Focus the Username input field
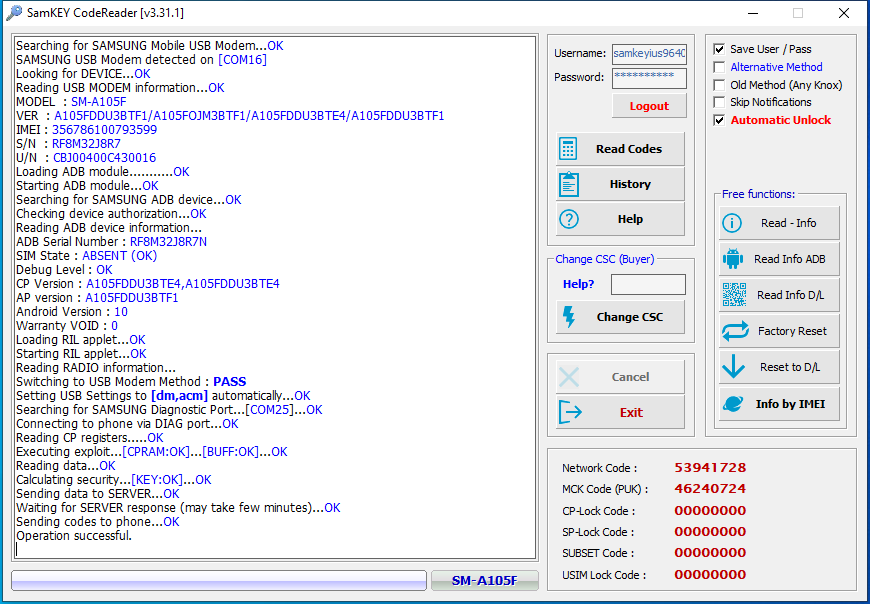Image resolution: width=870 pixels, height=604 pixels. 649,54
